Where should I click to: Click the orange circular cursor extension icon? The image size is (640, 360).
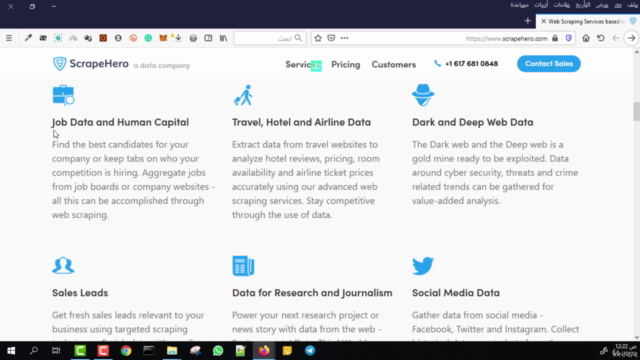pos(133,38)
